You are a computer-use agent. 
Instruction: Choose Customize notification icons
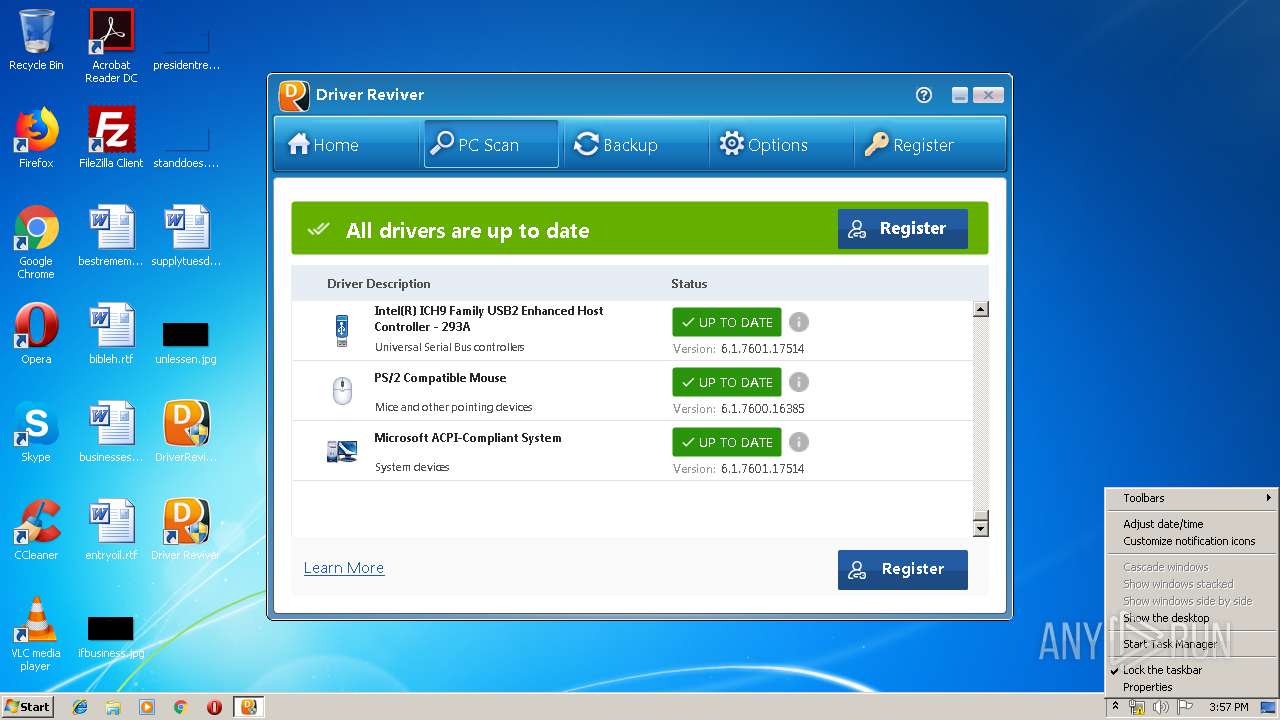tap(1192, 541)
